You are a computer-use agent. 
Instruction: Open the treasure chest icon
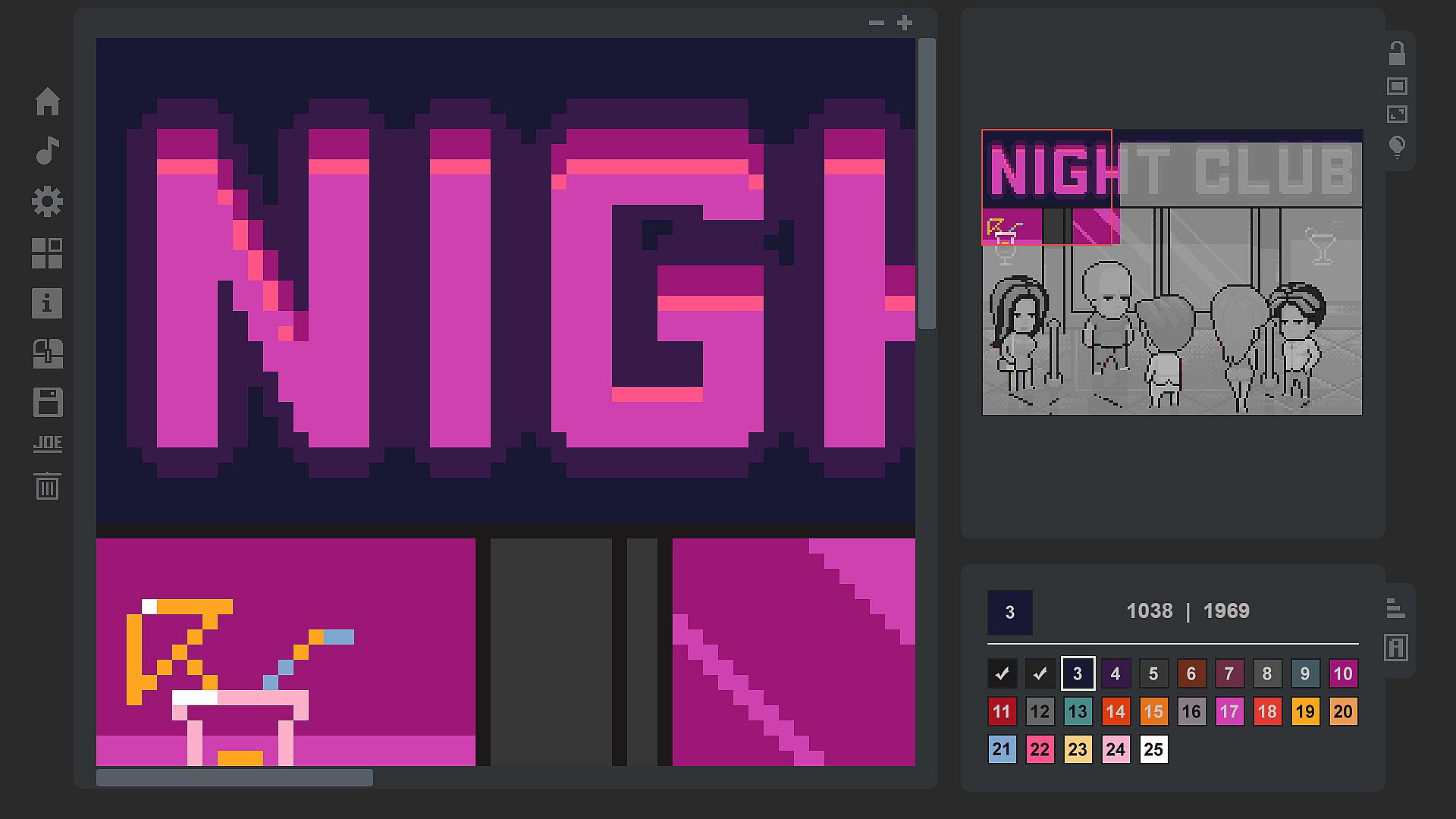(x=48, y=353)
